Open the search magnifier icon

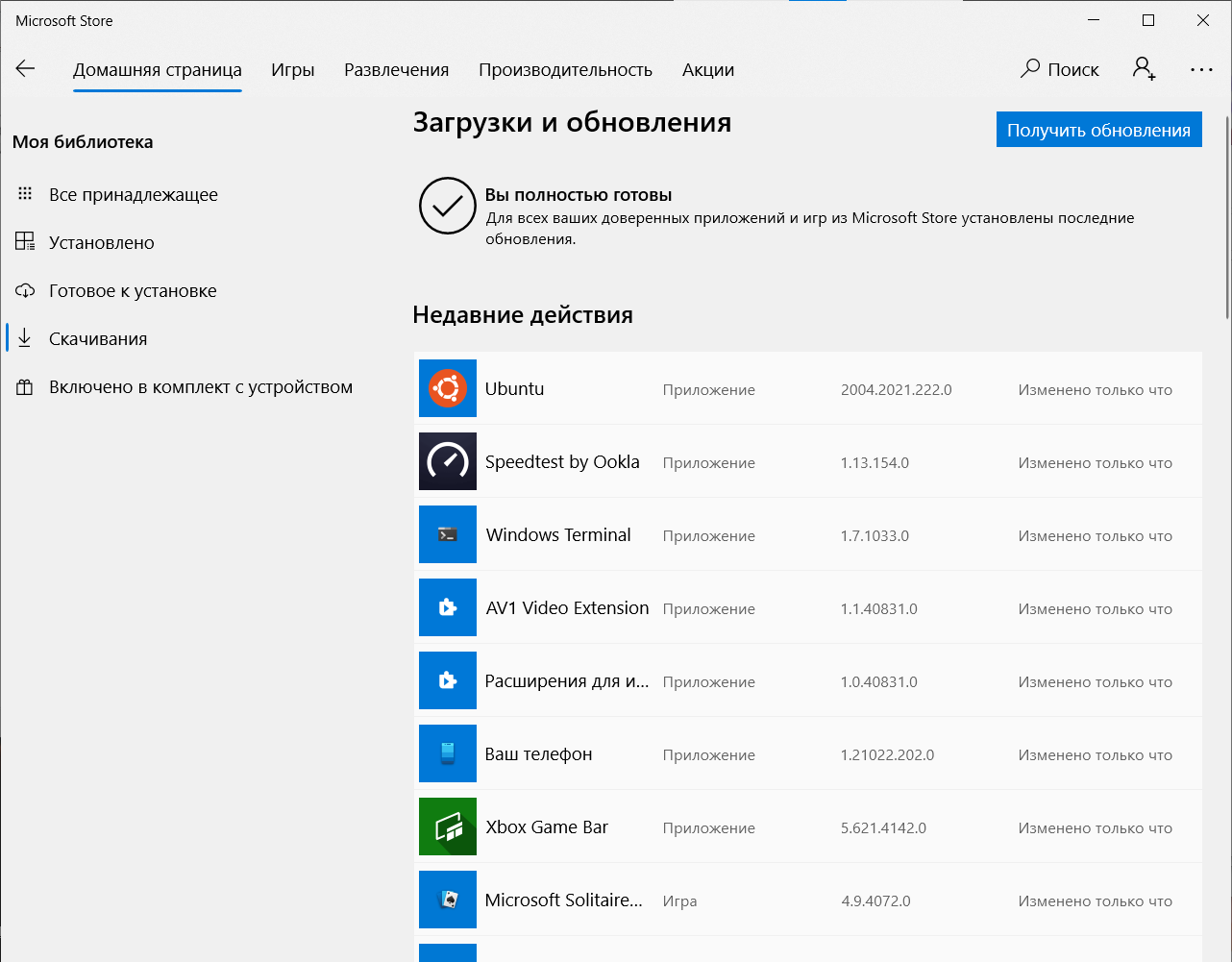[x=1030, y=68]
